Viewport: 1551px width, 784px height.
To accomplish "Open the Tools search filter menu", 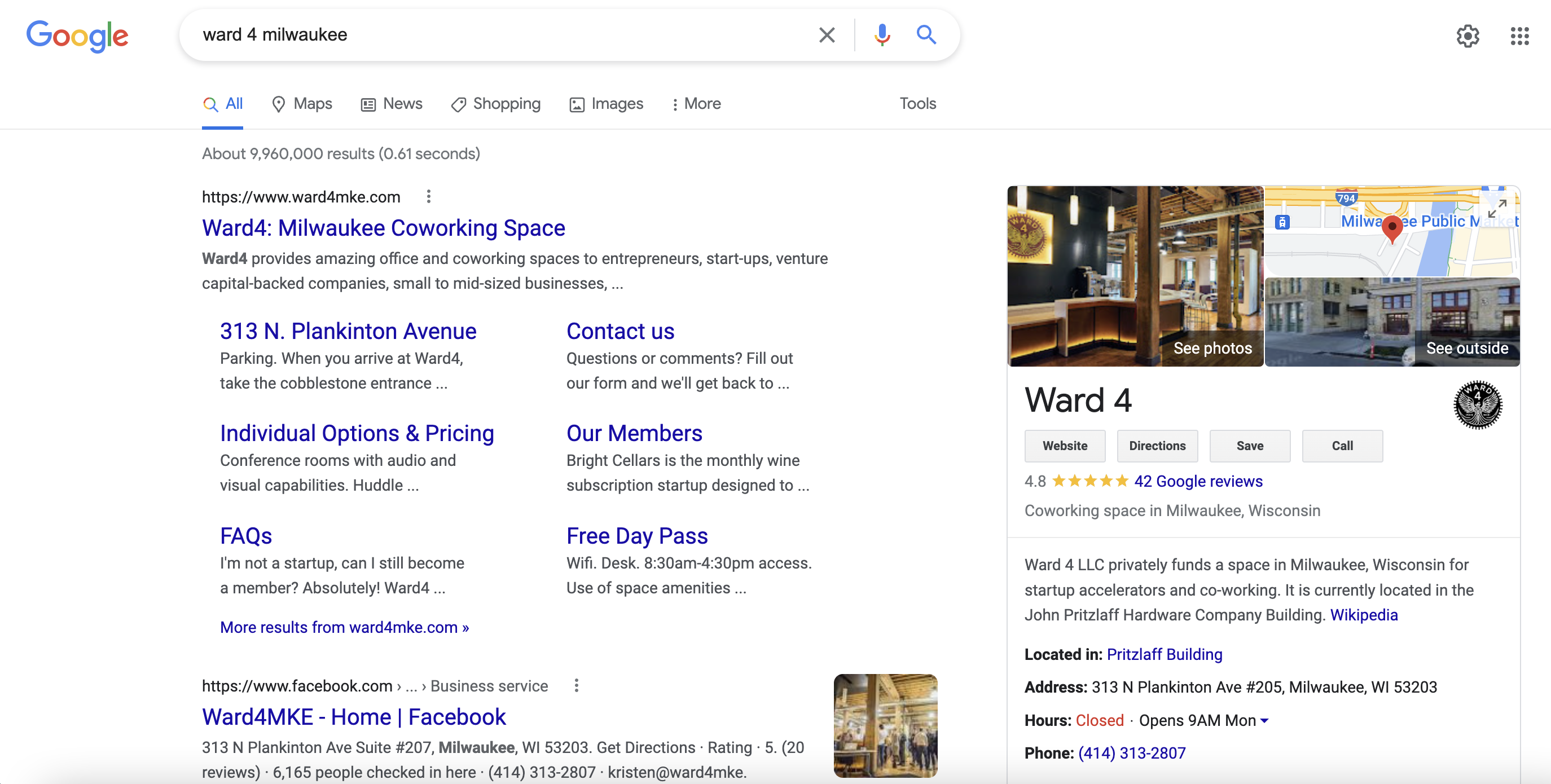I will pos(918,103).
